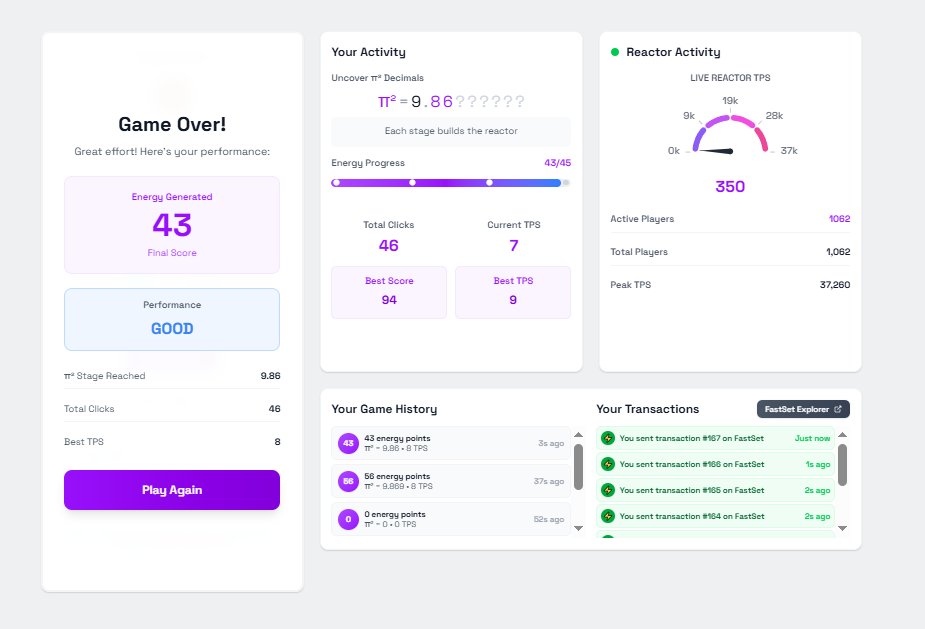Click the external link icon in FastSet Explorer
This screenshot has height=629, width=925.
point(838,409)
